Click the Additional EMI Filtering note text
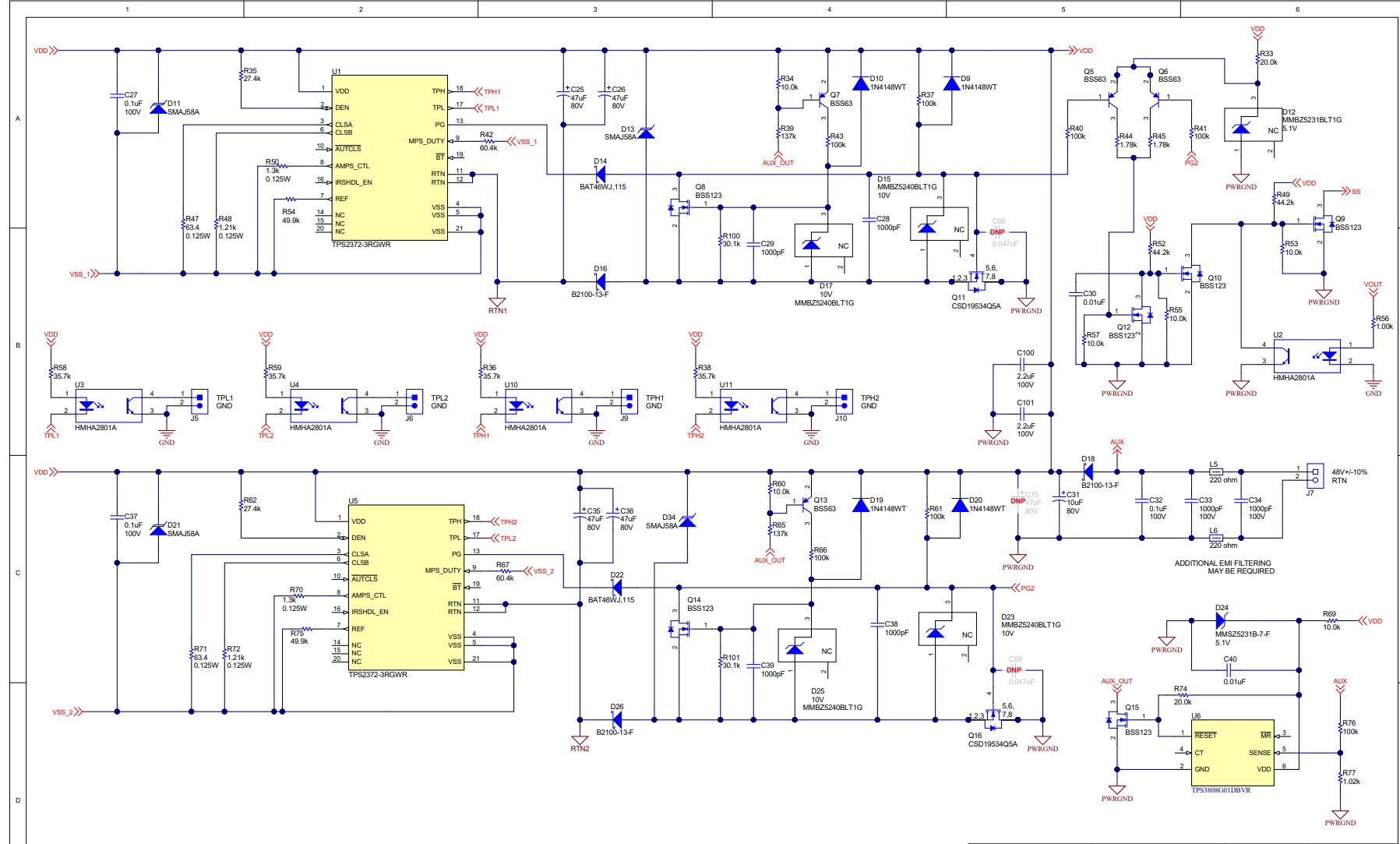1400x844 pixels. click(1224, 567)
